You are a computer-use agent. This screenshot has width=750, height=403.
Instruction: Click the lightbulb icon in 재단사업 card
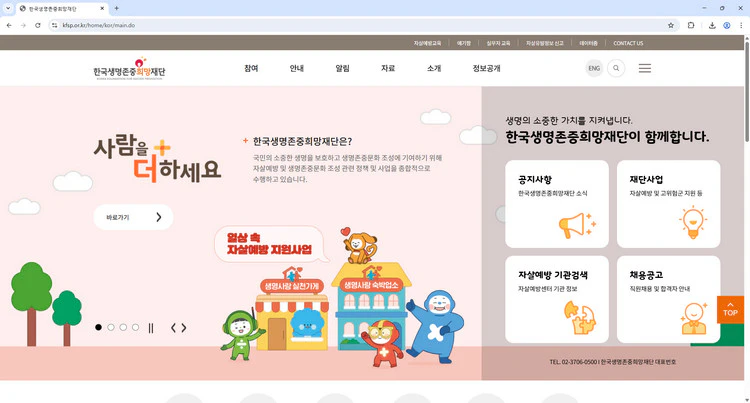[x=693, y=223]
